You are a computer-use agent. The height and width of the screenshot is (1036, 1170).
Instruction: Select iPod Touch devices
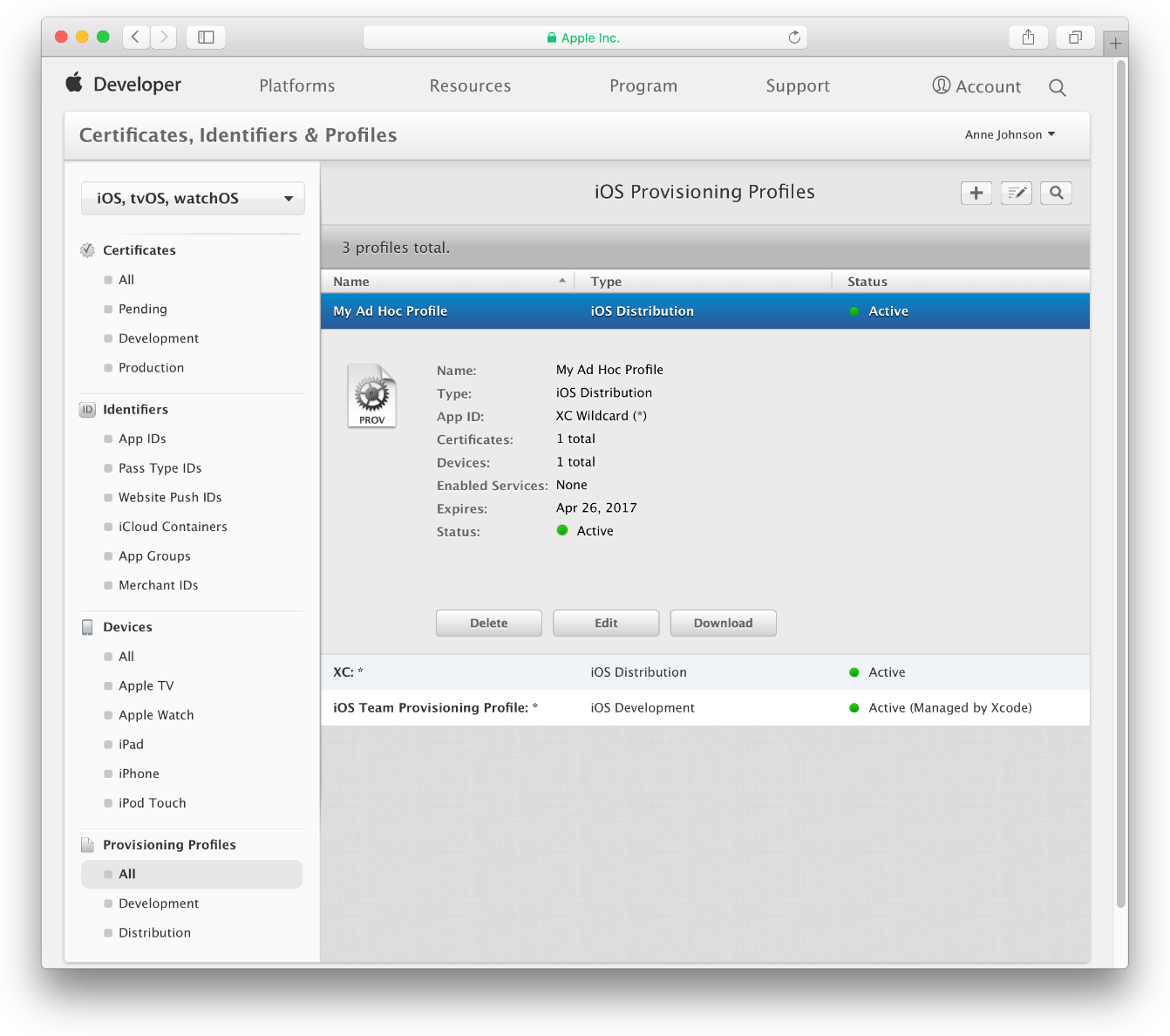(152, 803)
